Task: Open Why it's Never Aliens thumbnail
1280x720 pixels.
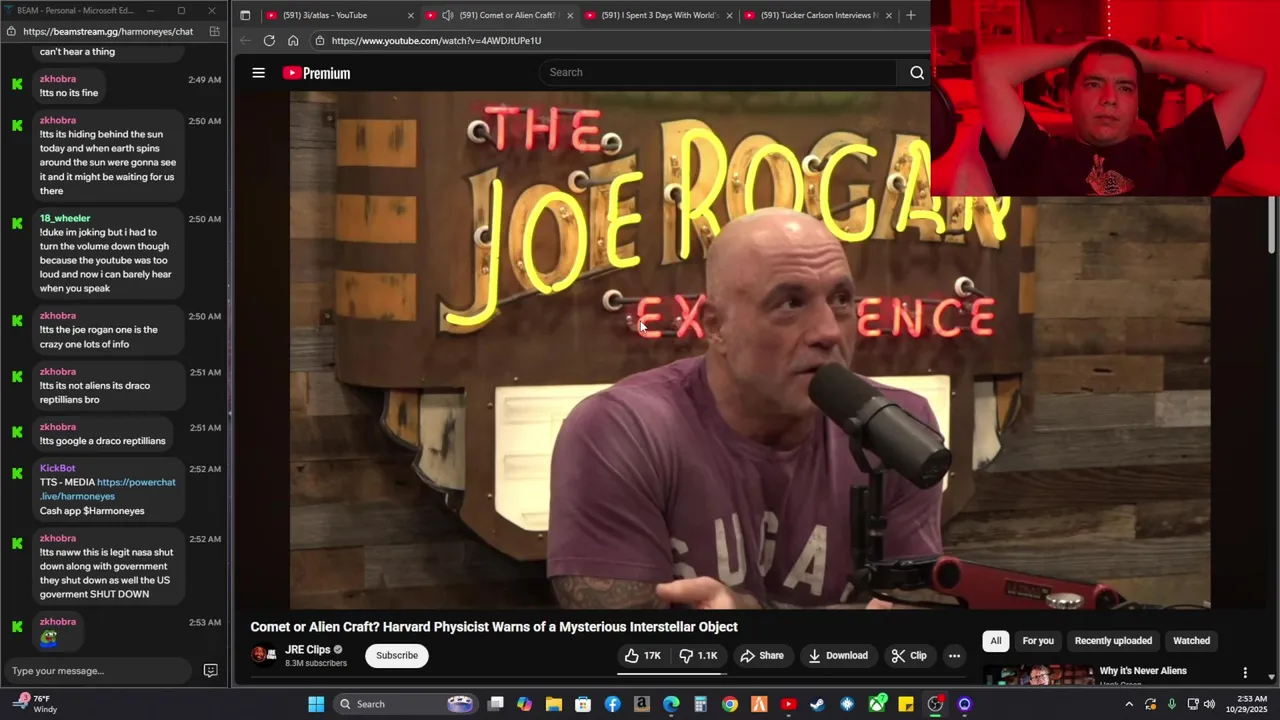Action: pyautogui.click(x=1038, y=675)
